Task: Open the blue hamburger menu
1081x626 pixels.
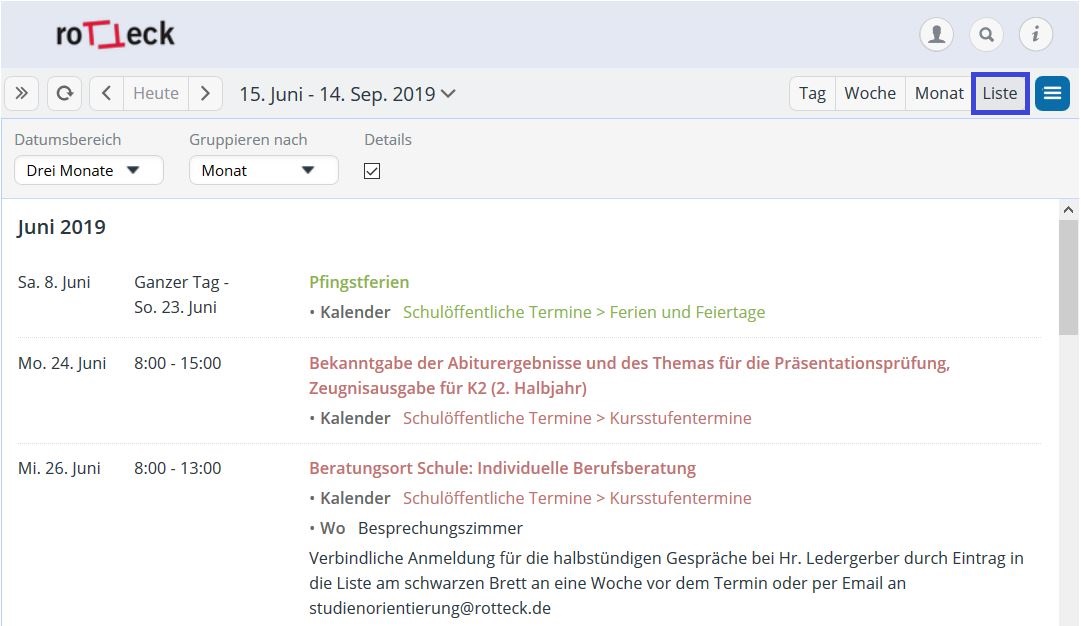Action: point(1052,93)
